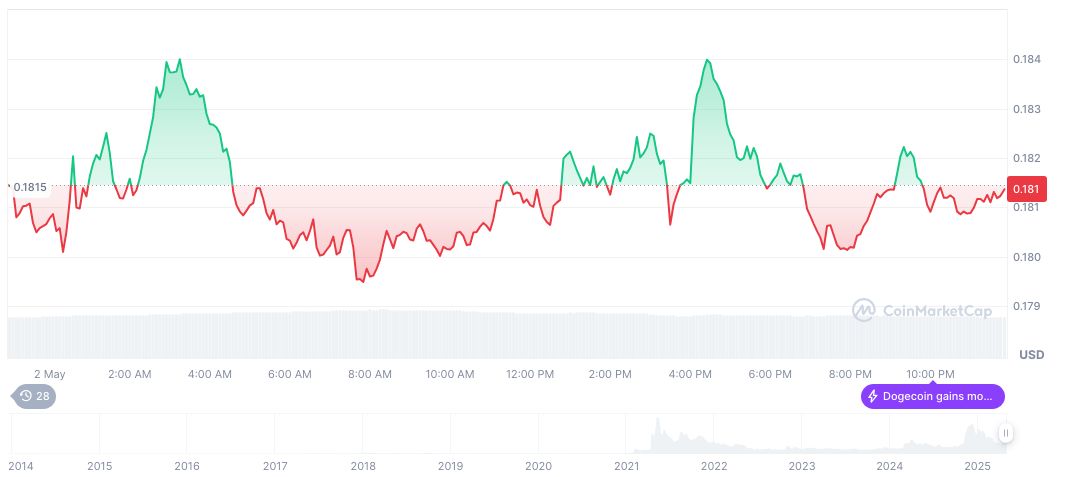The height and width of the screenshot is (477, 1072).
Task: Click 2025 on the historical timeline
Action: click(x=978, y=466)
